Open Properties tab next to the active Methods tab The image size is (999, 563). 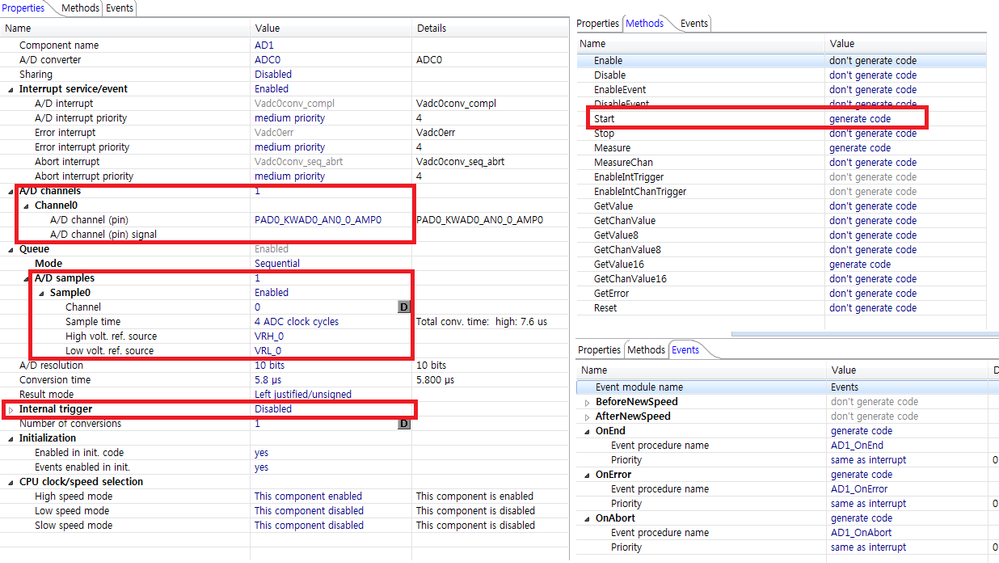click(598, 23)
